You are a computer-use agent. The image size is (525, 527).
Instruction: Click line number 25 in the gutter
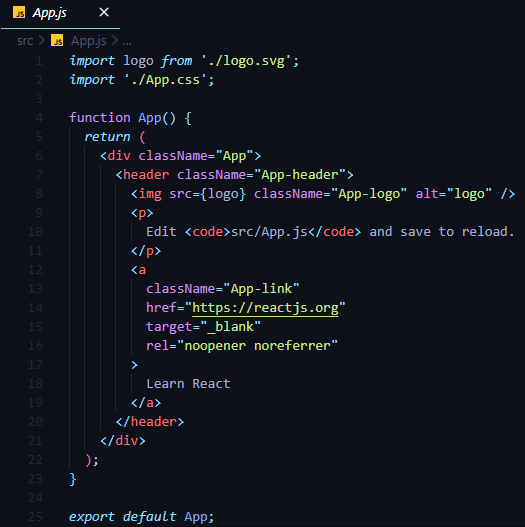tap(35, 517)
